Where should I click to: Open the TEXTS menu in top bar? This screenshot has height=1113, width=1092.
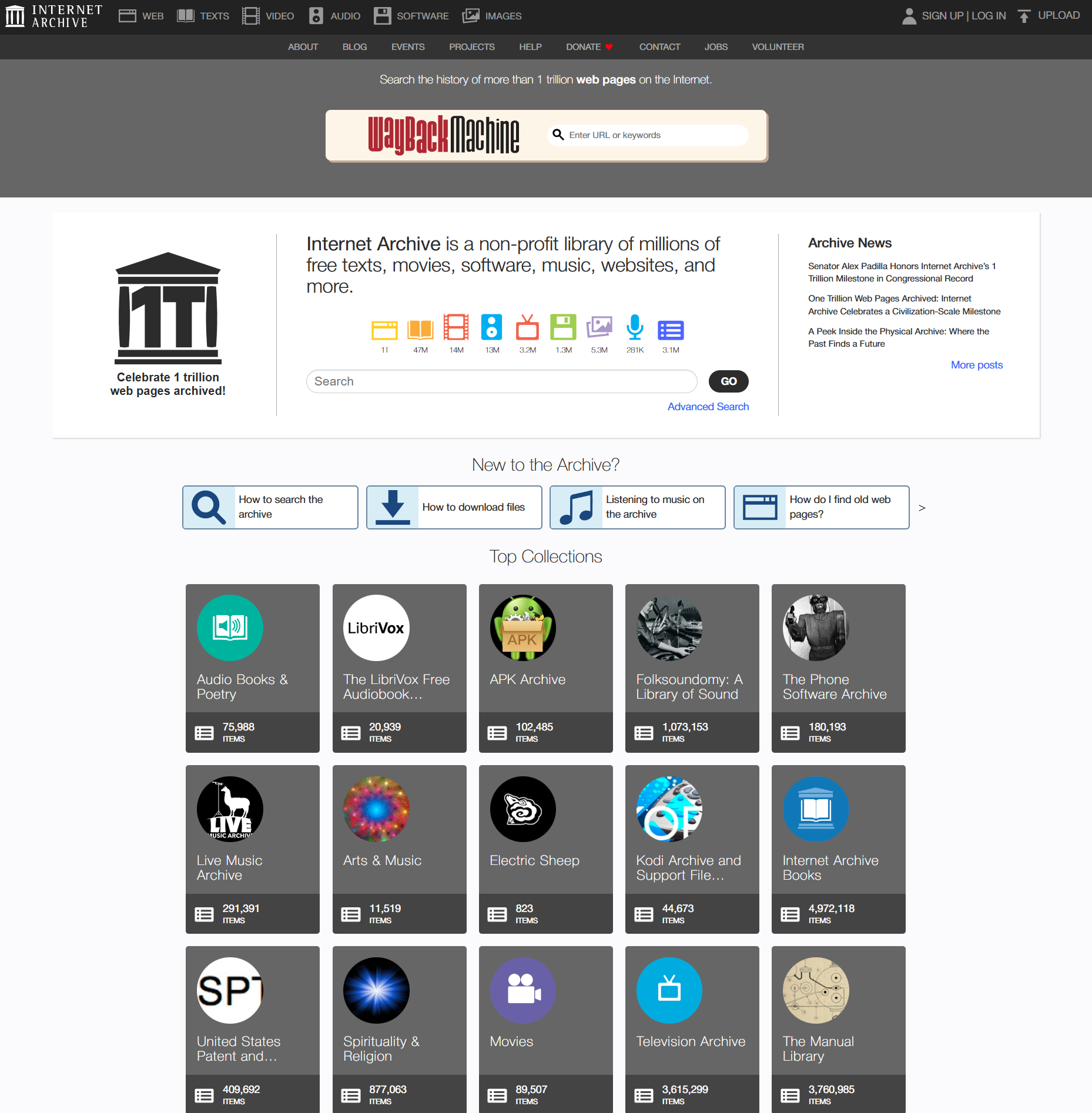(203, 16)
